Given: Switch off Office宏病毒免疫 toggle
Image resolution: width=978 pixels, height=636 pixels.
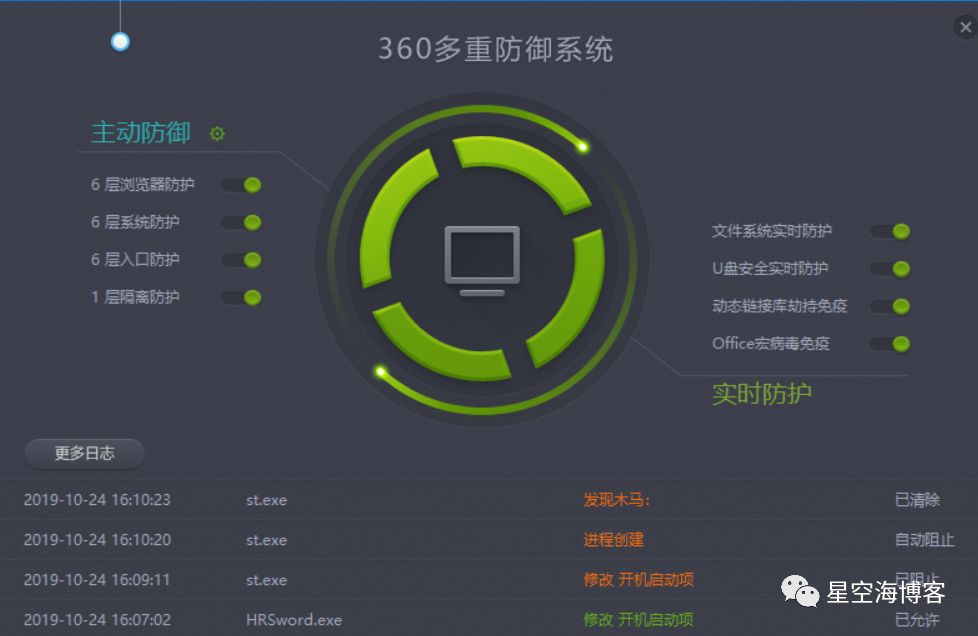Looking at the screenshot, I should [x=891, y=344].
